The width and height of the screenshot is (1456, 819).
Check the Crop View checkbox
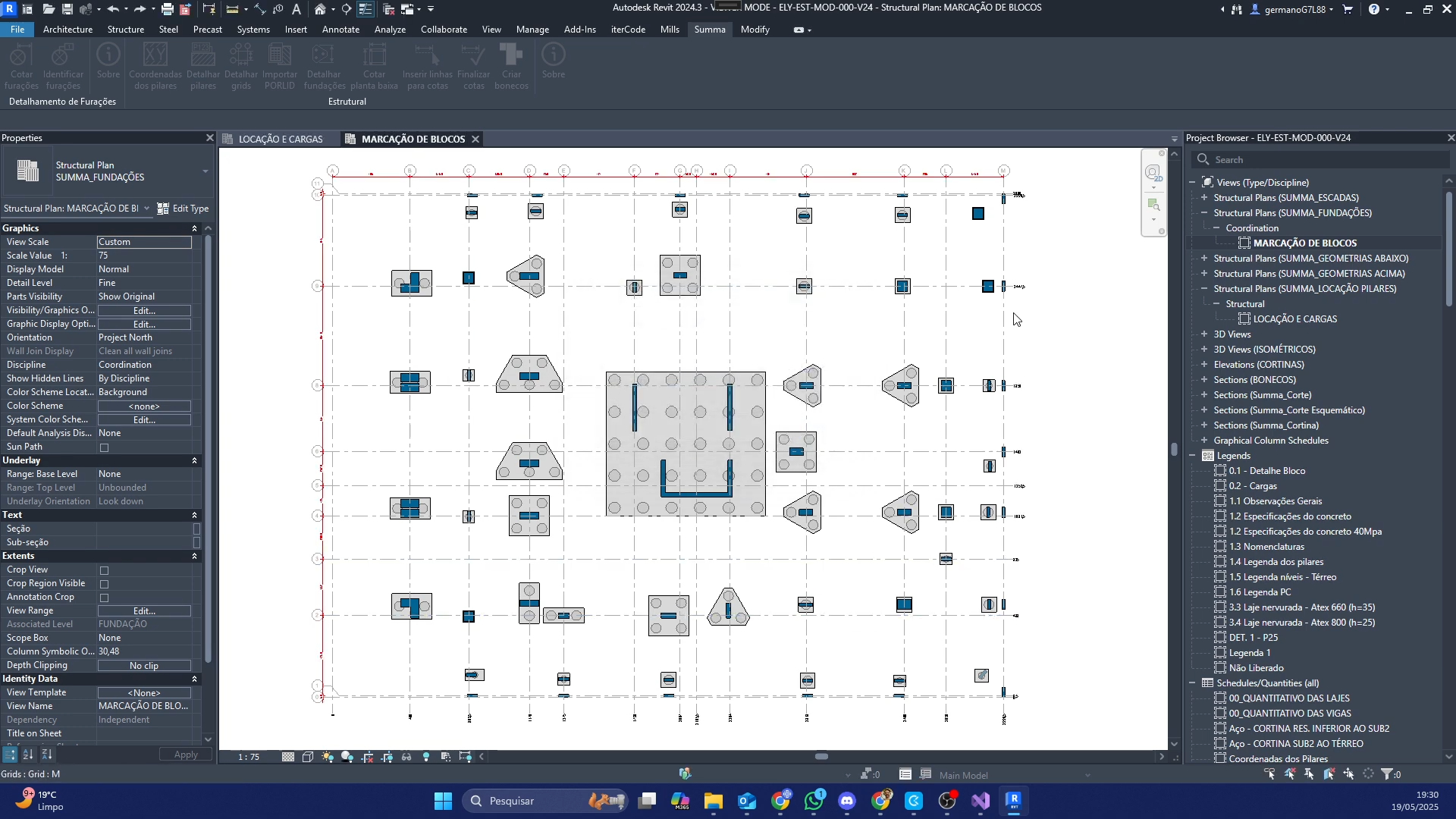105,570
